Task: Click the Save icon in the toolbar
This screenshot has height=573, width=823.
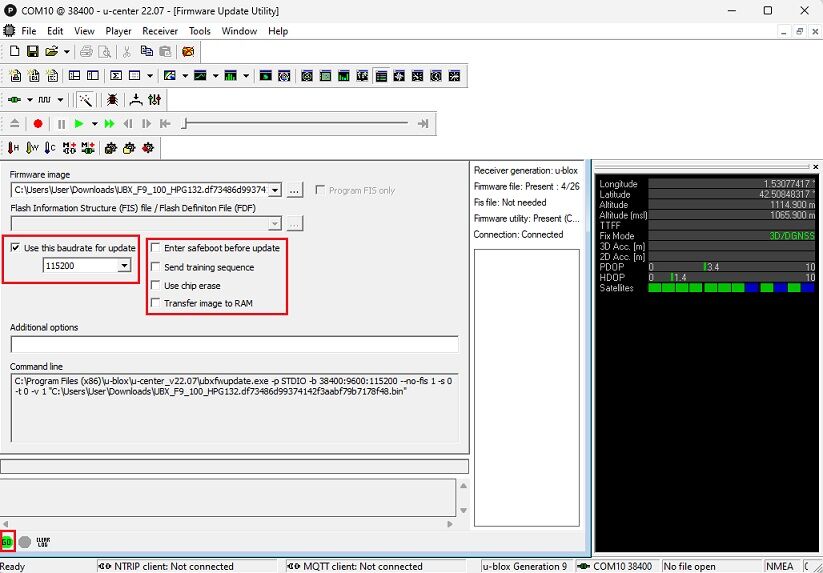Action: 32,51
